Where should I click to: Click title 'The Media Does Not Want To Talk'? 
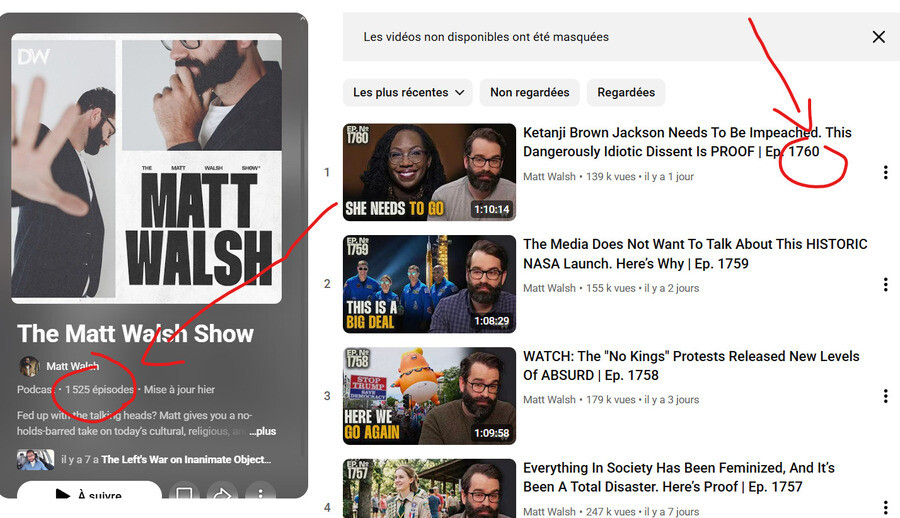(695, 254)
